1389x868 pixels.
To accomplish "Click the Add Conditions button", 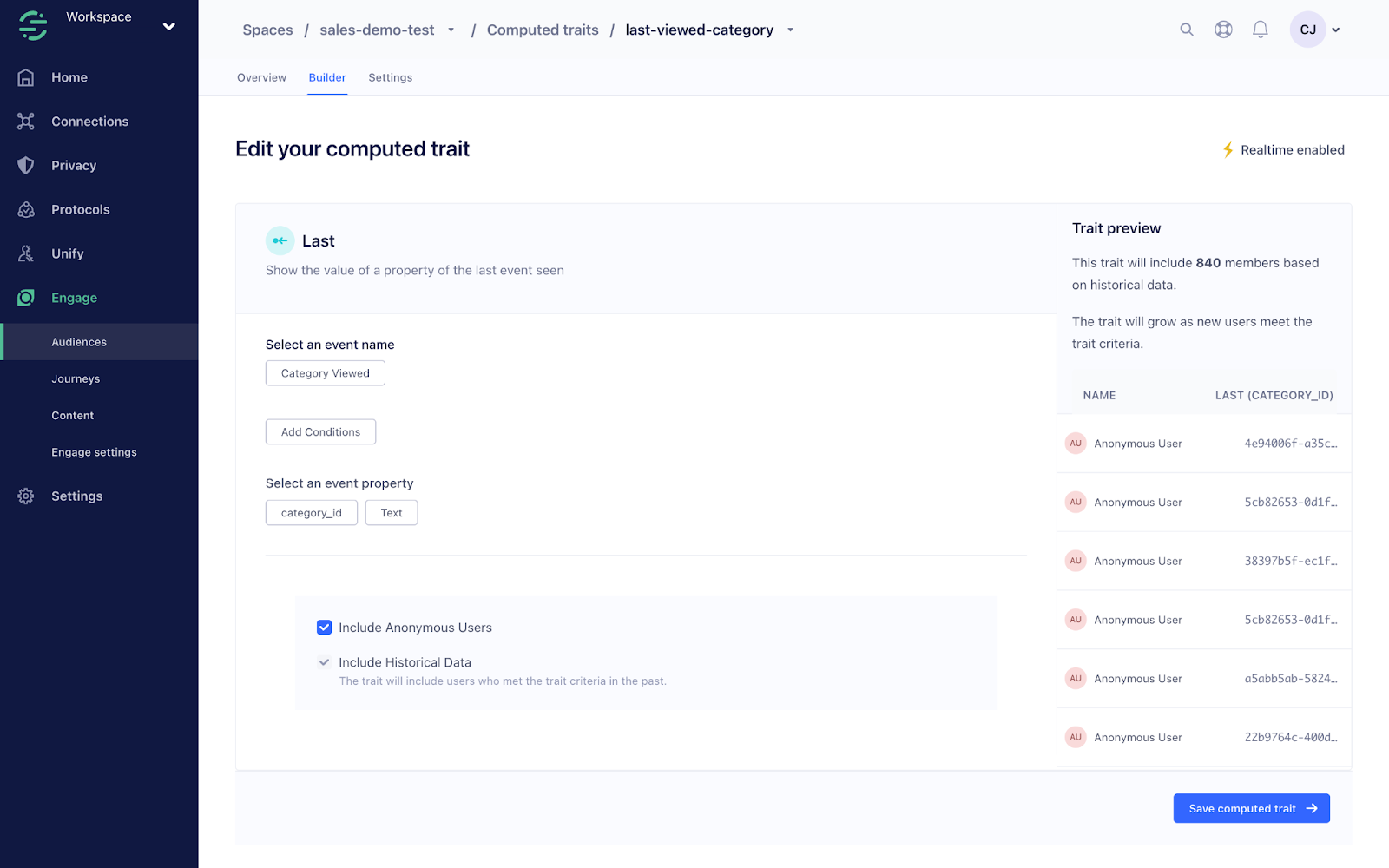I will [x=319, y=431].
